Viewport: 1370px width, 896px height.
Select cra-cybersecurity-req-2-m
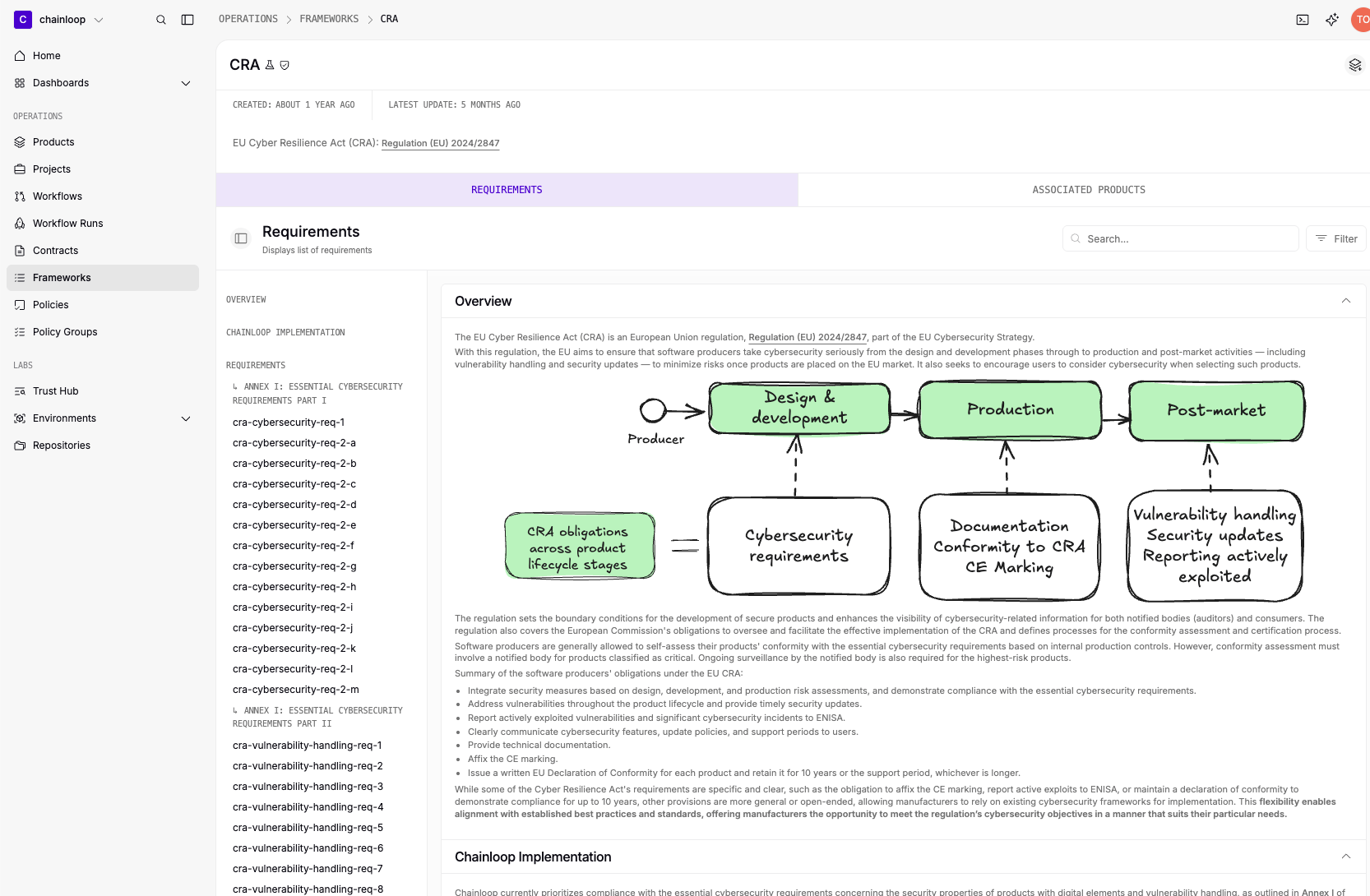[296, 690]
